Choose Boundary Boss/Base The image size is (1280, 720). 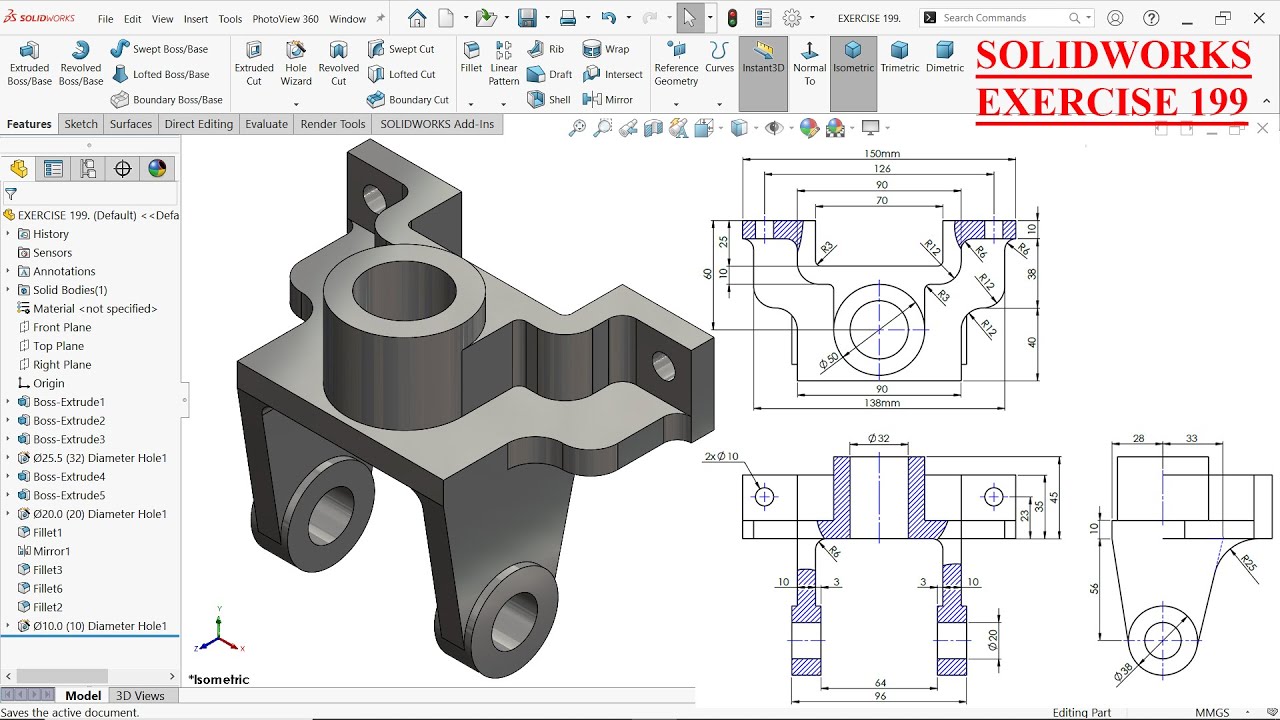coord(166,99)
